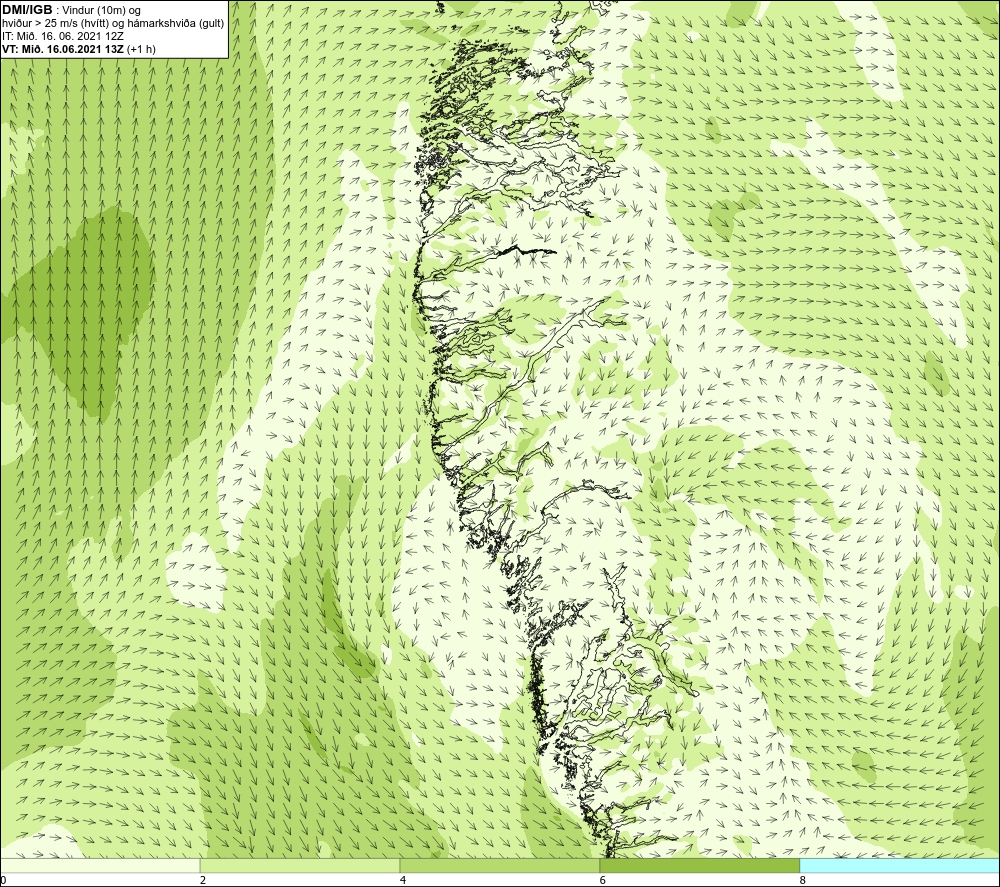Image resolution: width=1000 pixels, height=887 pixels.
Task: Click the 'VT: Mið. 16.06.2021 13Z' line
Action: tap(64, 49)
